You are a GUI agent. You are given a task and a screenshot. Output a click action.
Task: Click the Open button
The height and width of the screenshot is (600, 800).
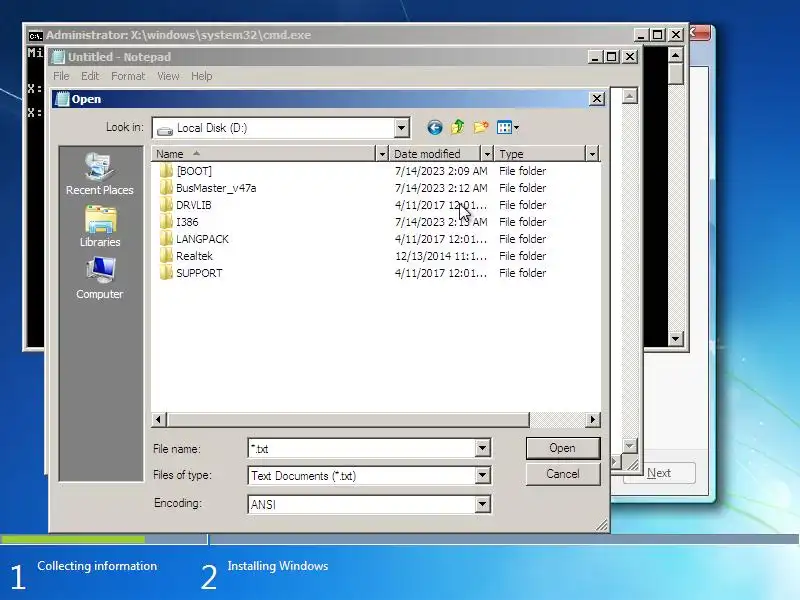[x=563, y=448]
